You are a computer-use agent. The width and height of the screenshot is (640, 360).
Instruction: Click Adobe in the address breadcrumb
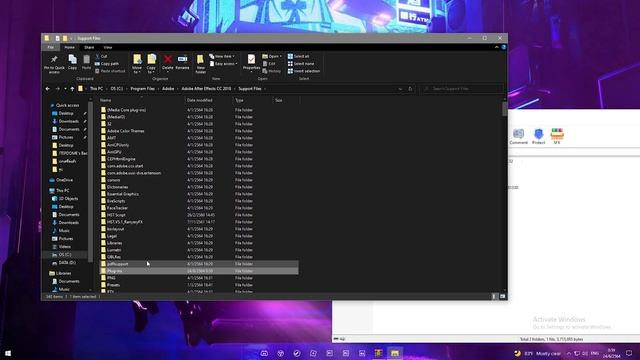(168, 89)
